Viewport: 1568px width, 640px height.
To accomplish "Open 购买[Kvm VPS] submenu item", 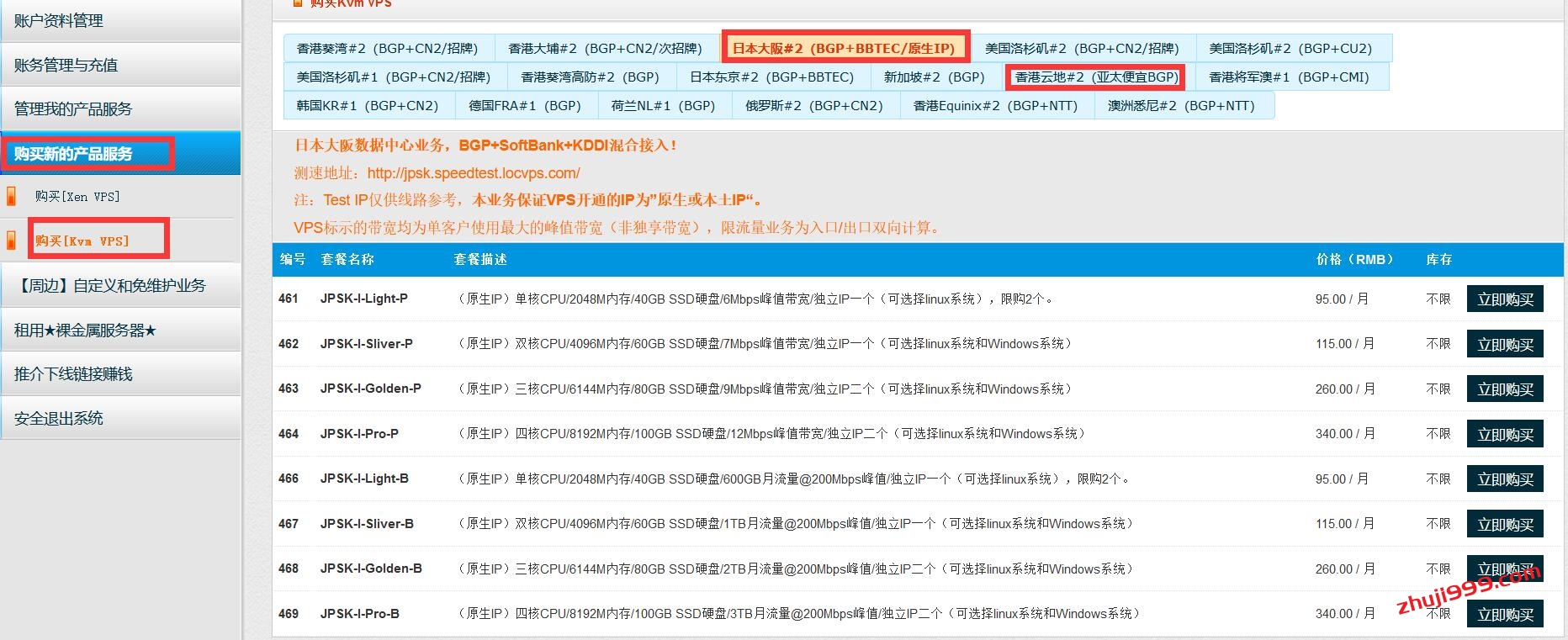I will tap(82, 241).
